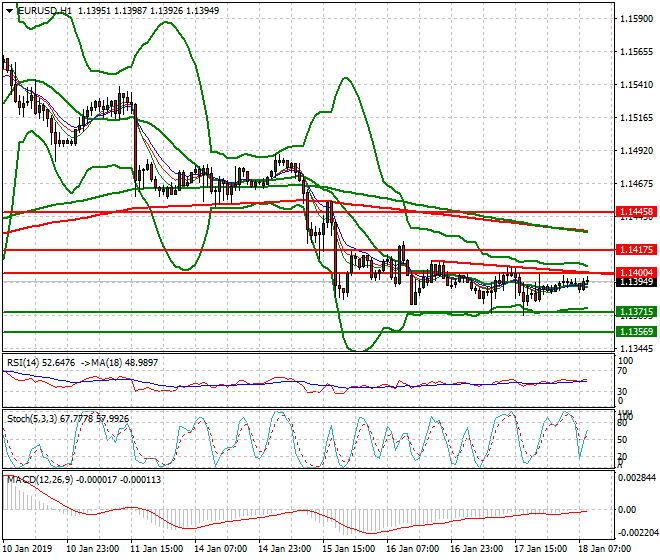Click the 1.14675 price scale value
This screenshot has width=660, height=560.
(637, 184)
